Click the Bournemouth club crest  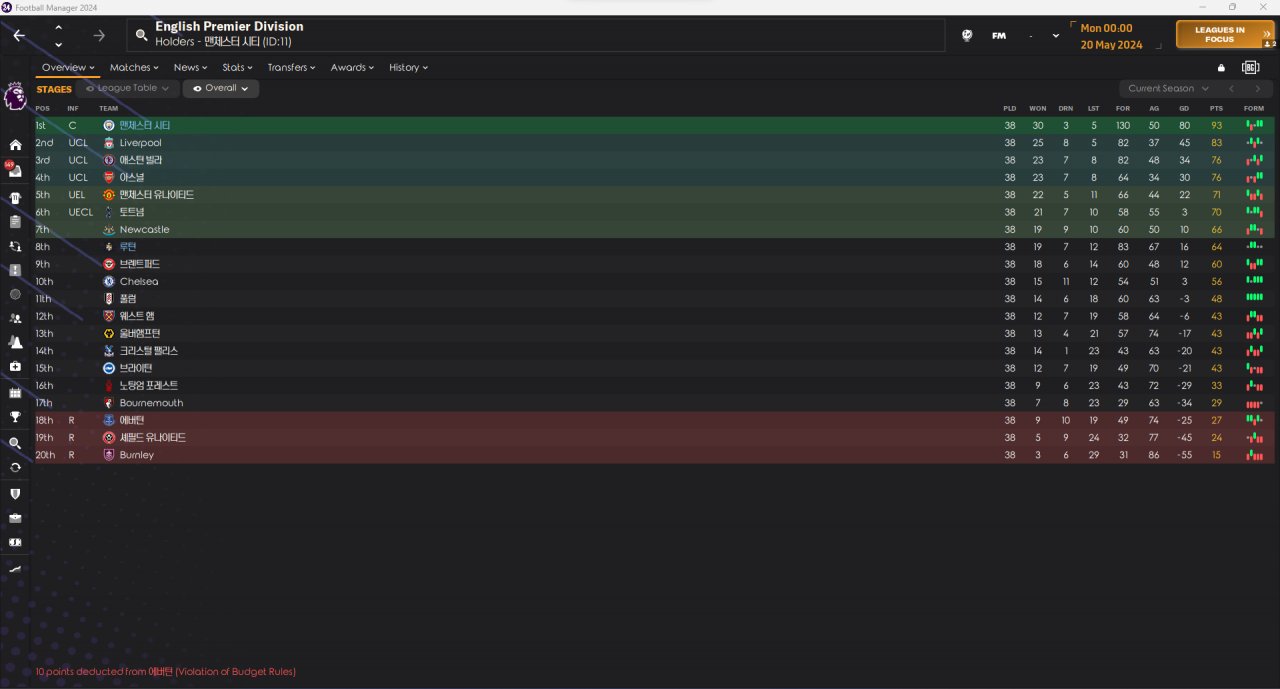tap(109, 403)
